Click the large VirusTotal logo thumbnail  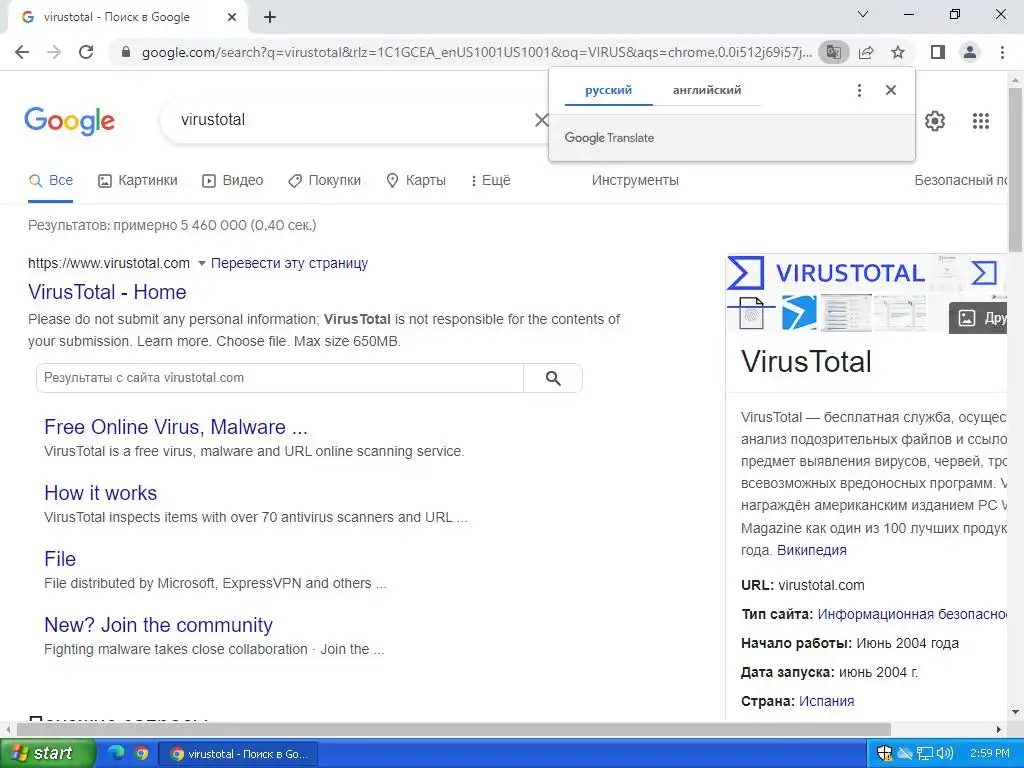pyautogui.click(x=826, y=273)
